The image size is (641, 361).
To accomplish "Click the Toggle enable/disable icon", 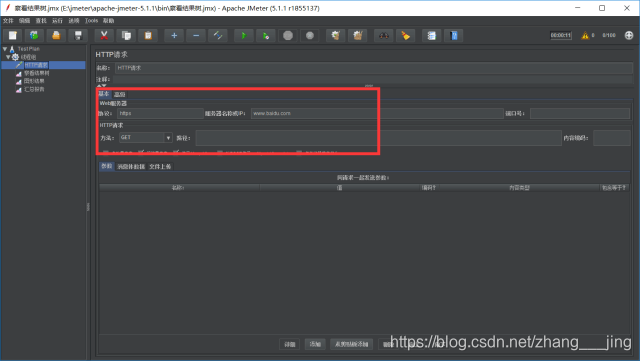I will [218, 36].
